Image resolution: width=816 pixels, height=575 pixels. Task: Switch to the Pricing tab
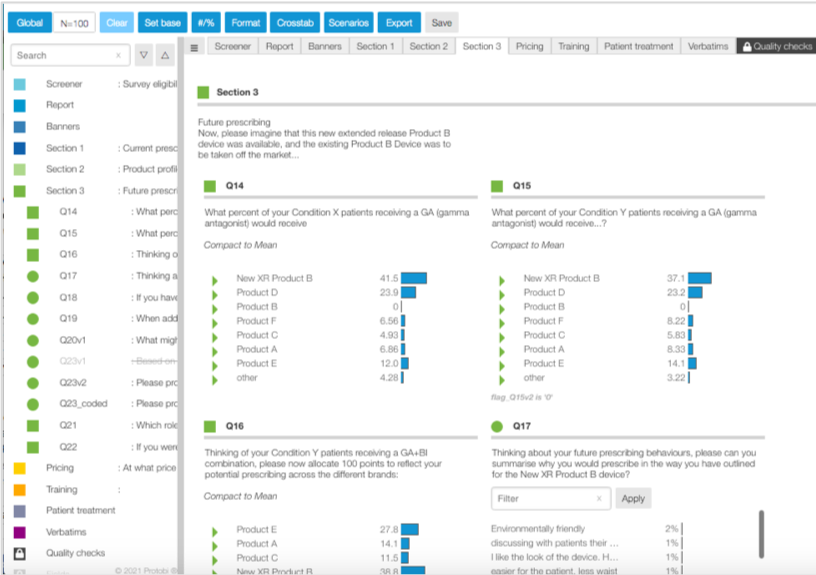click(x=529, y=46)
